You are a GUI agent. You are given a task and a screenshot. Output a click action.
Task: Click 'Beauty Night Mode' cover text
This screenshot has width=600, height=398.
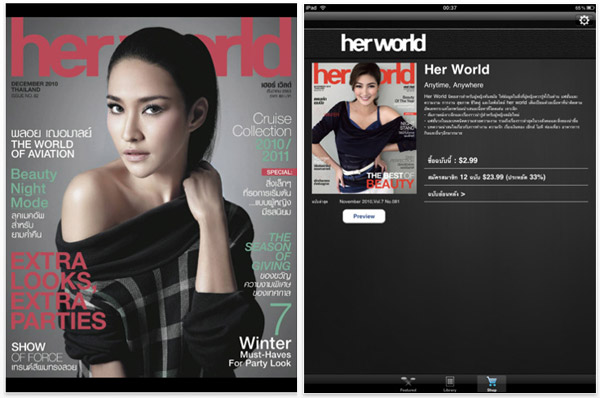(x=34, y=188)
